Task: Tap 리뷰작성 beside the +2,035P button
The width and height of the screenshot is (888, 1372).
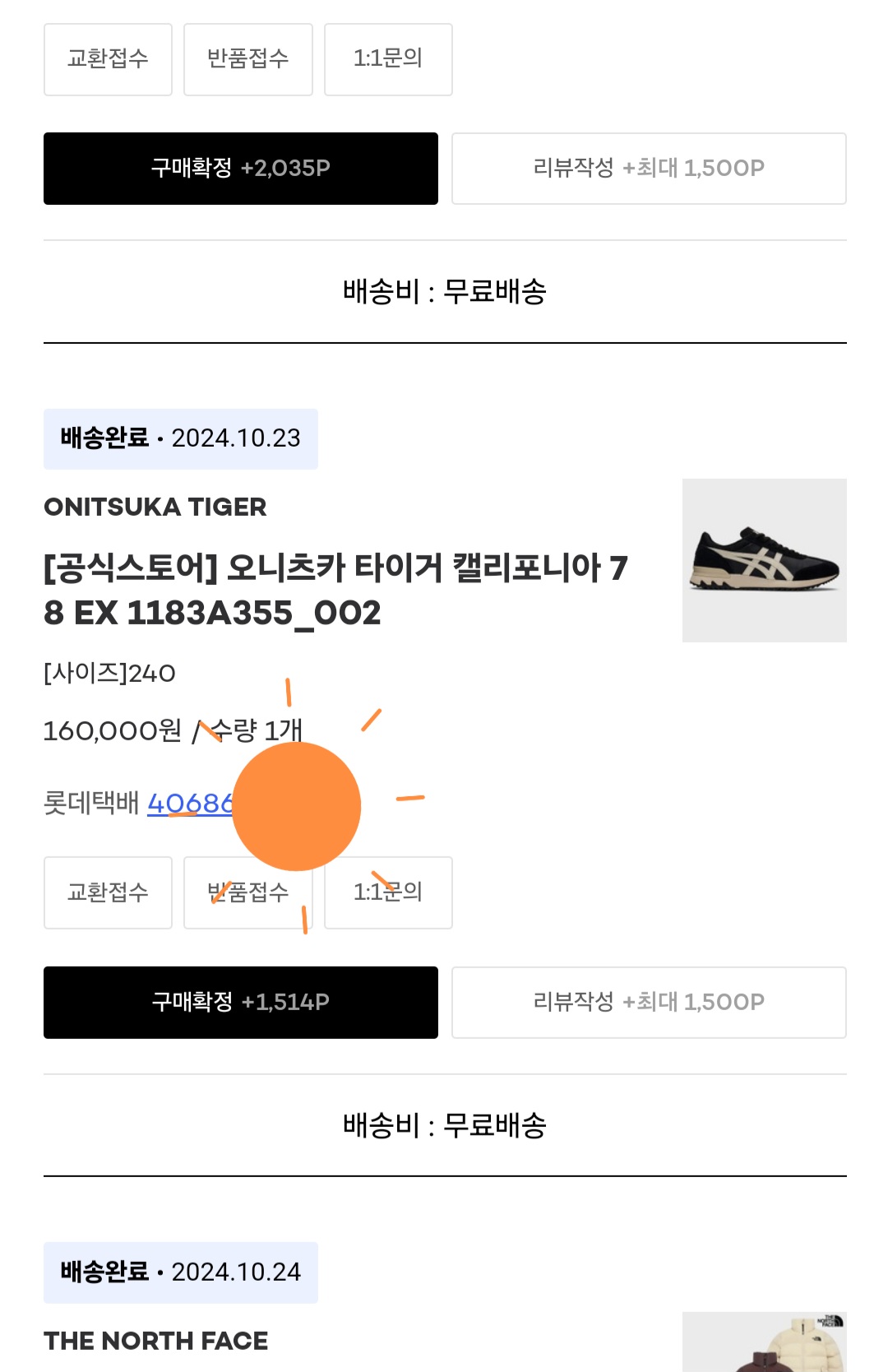Action: pos(649,168)
